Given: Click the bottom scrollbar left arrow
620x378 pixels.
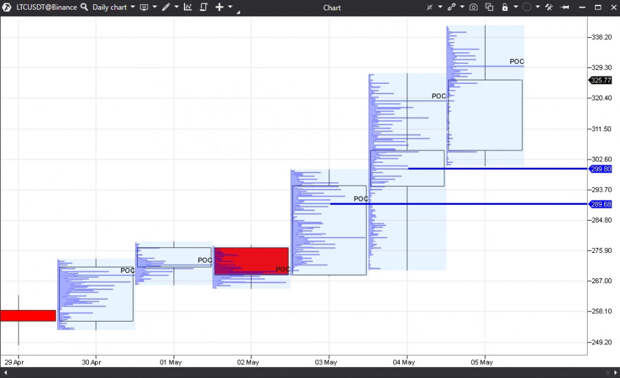Looking at the screenshot, I should click(x=6, y=372).
